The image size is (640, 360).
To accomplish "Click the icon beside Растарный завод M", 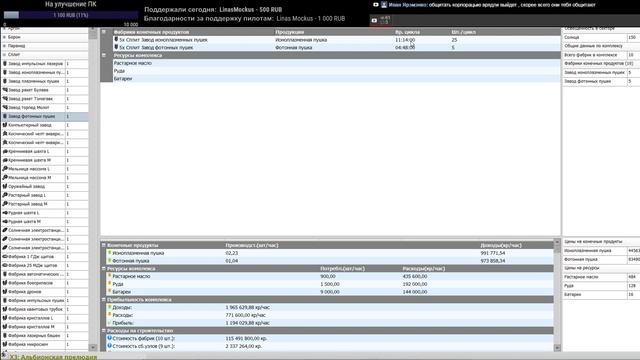I will (x=5, y=204).
